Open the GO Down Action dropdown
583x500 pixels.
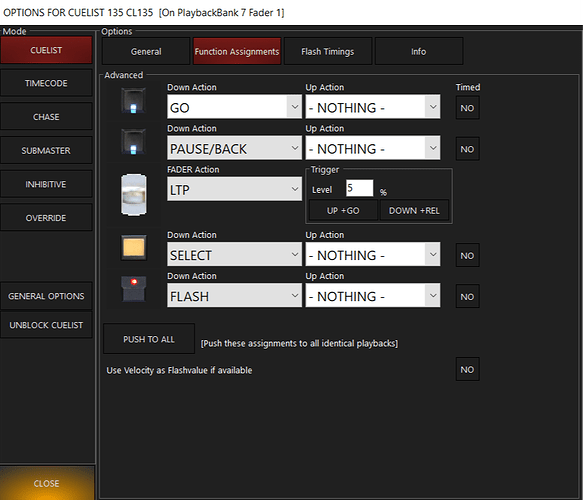pyautogui.click(x=234, y=107)
